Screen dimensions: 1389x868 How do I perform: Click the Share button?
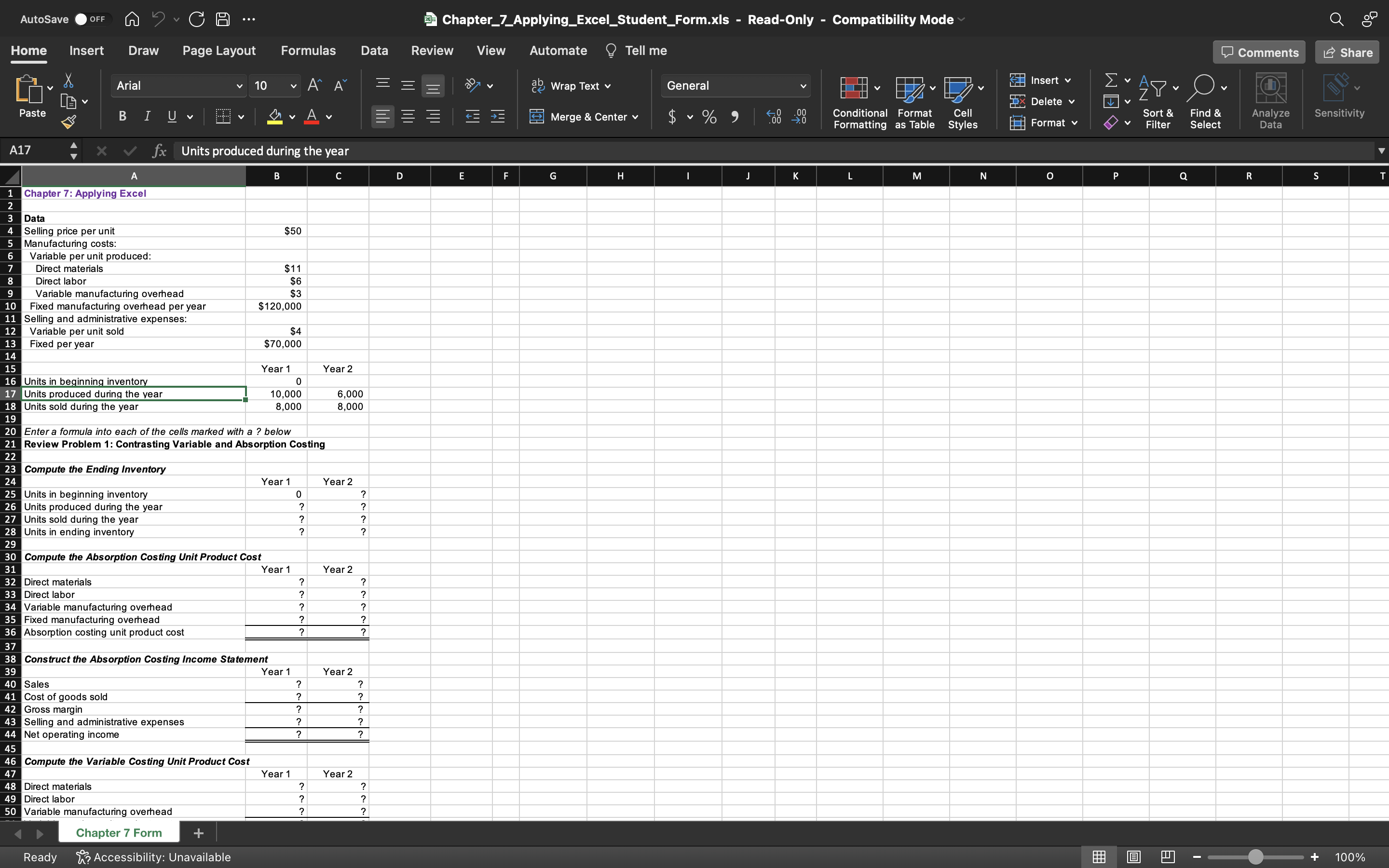[1346, 52]
